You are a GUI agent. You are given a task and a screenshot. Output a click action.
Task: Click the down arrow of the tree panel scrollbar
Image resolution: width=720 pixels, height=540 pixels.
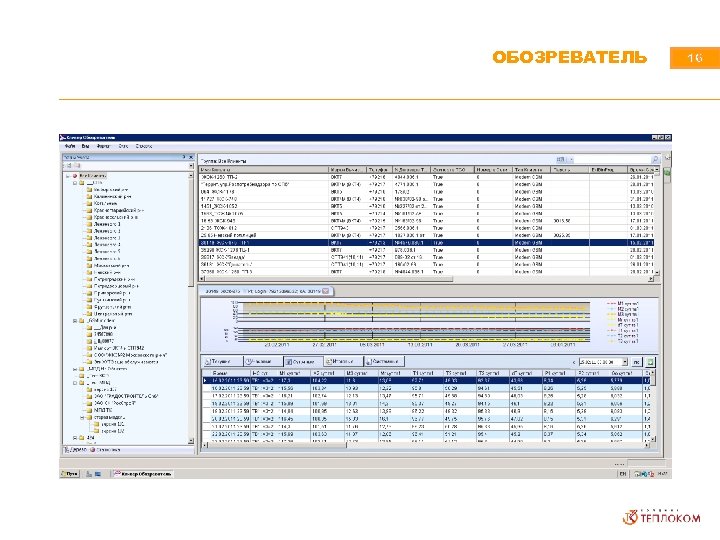(x=191, y=441)
